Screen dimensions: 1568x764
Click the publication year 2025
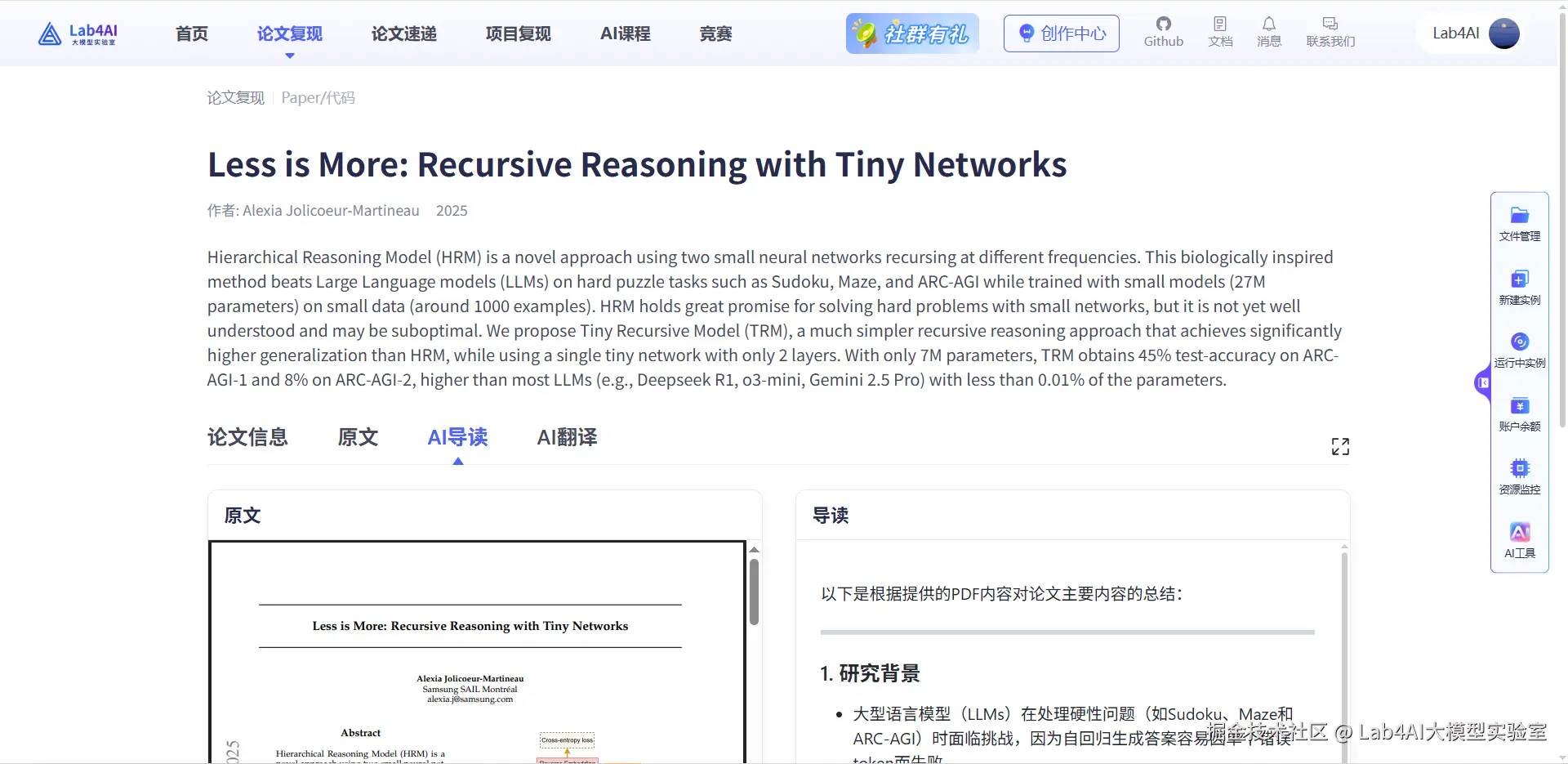coord(452,211)
